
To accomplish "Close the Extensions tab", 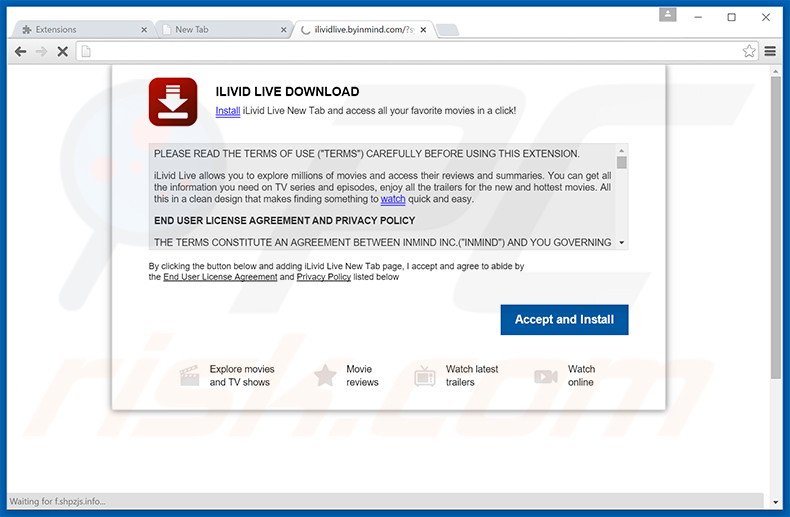I will point(144,30).
